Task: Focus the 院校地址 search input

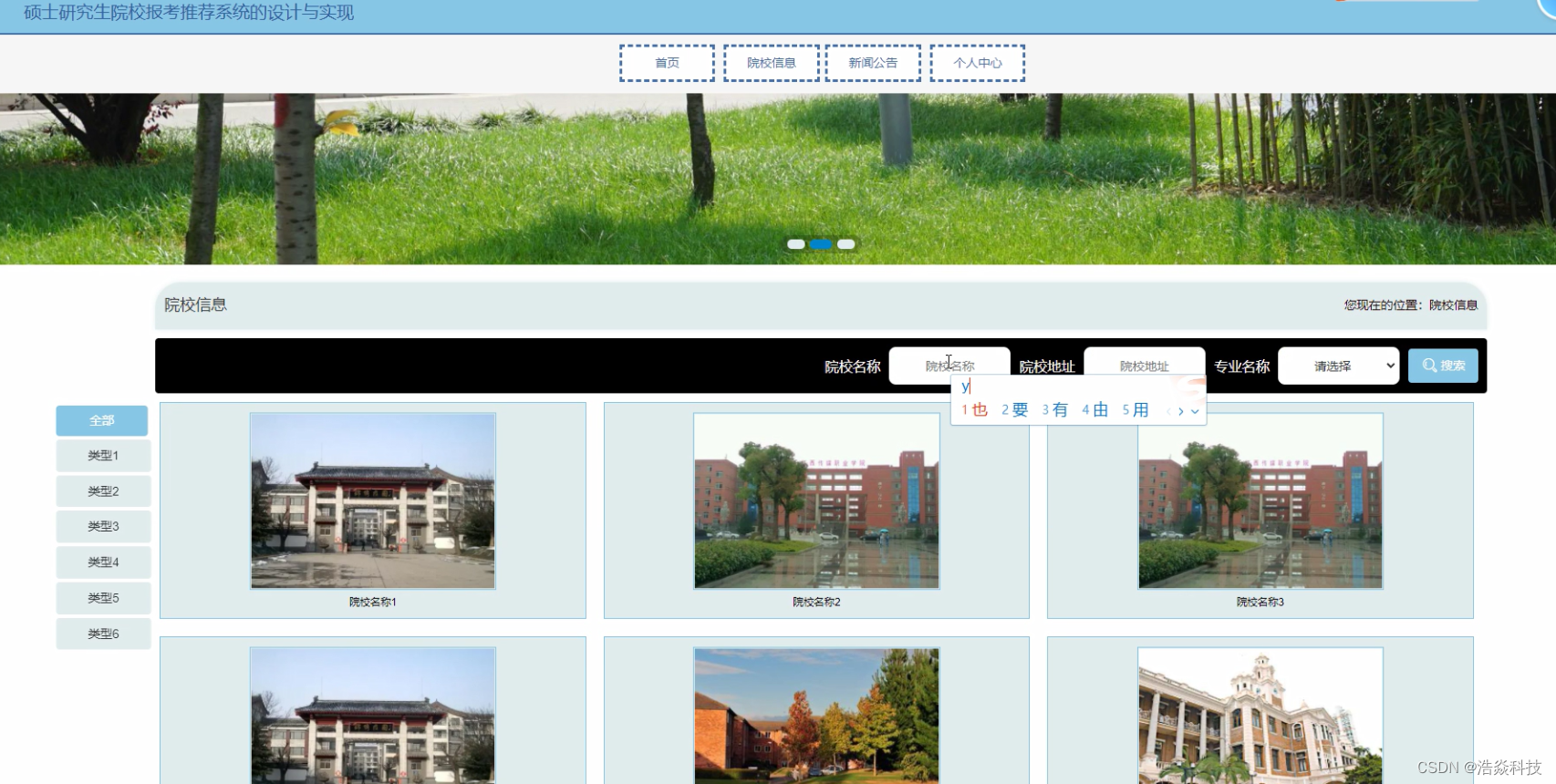Action: [1145, 366]
